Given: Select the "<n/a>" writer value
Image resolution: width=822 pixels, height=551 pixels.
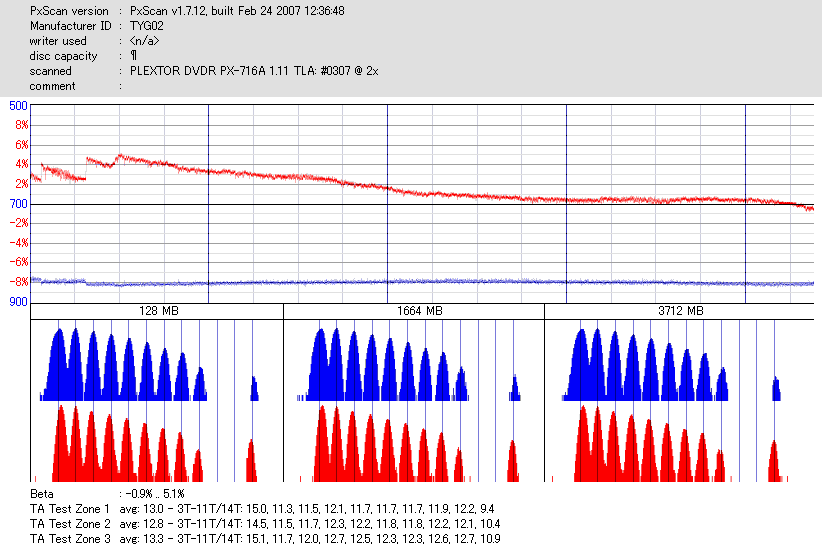Looking at the screenshot, I should pos(144,41).
